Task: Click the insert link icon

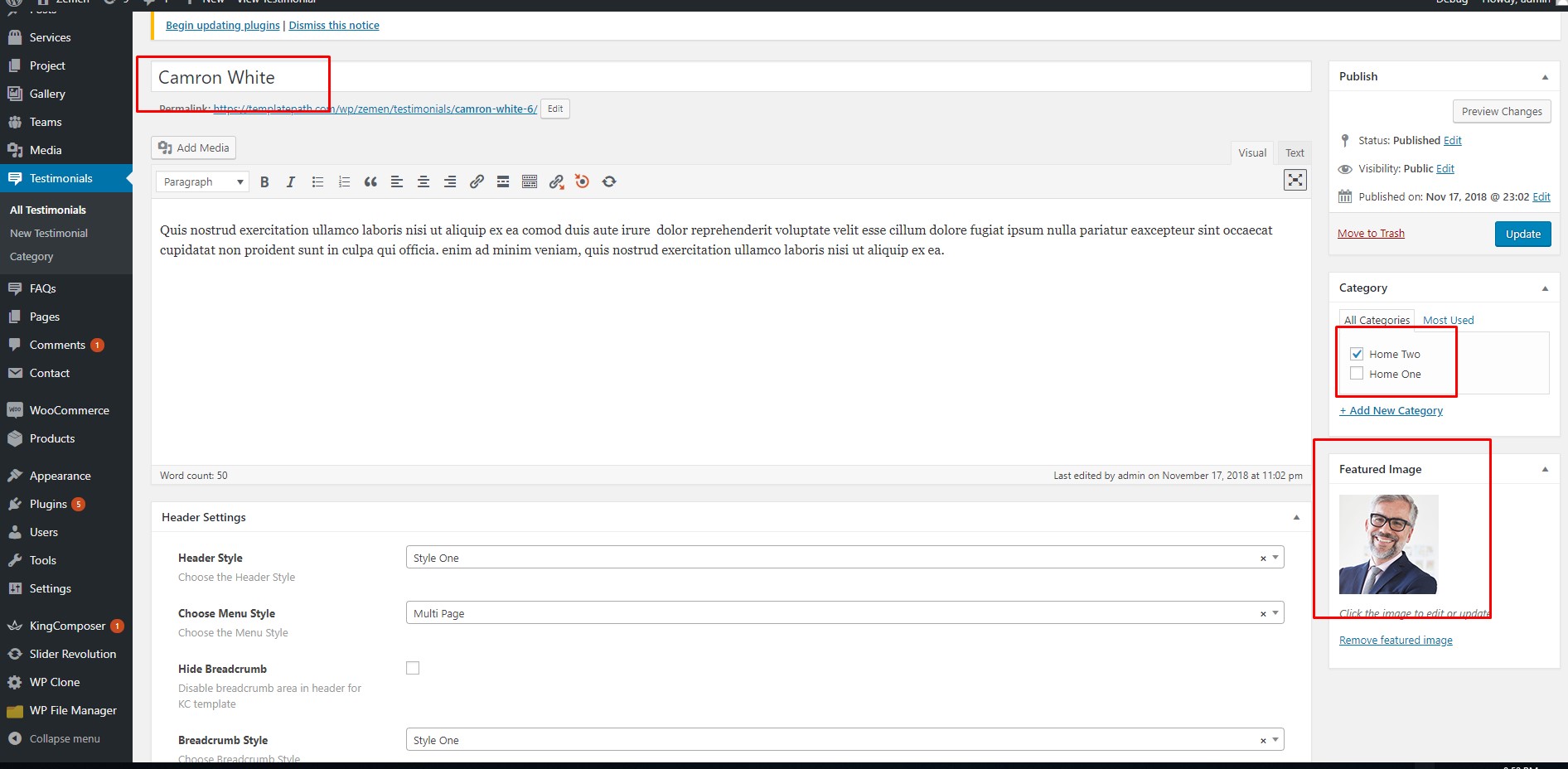Action: (477, 182)
